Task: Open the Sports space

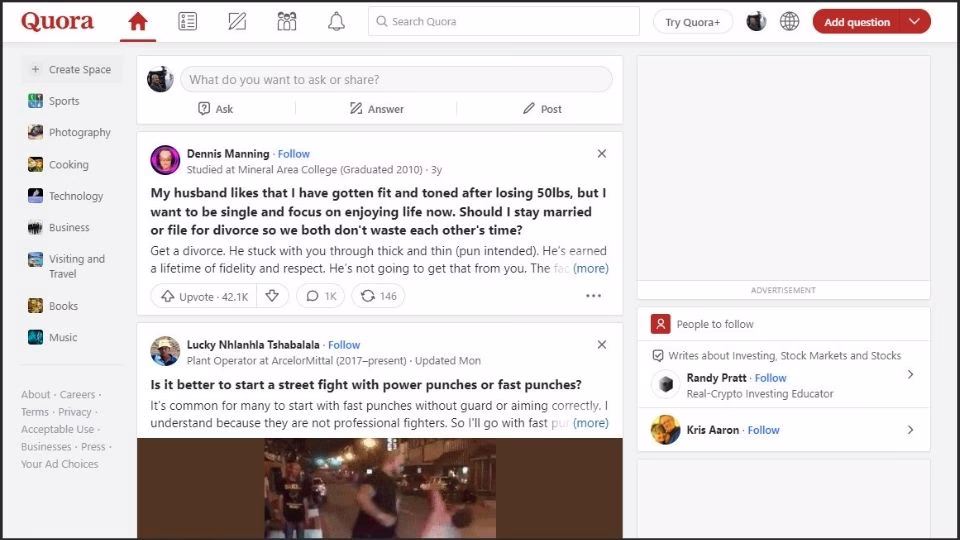Action: point(54,101)
